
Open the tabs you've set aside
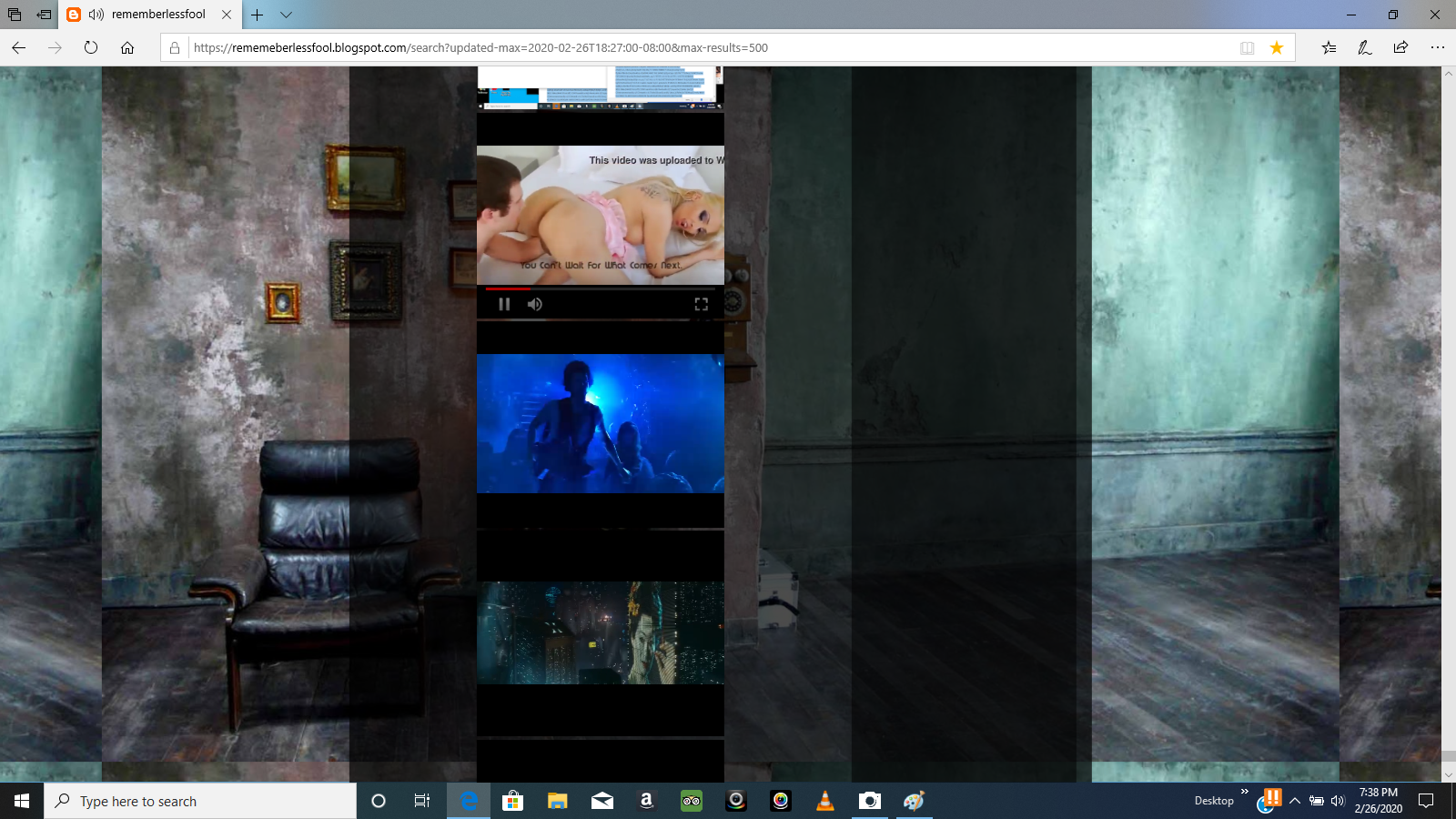(x=14, y=15)
